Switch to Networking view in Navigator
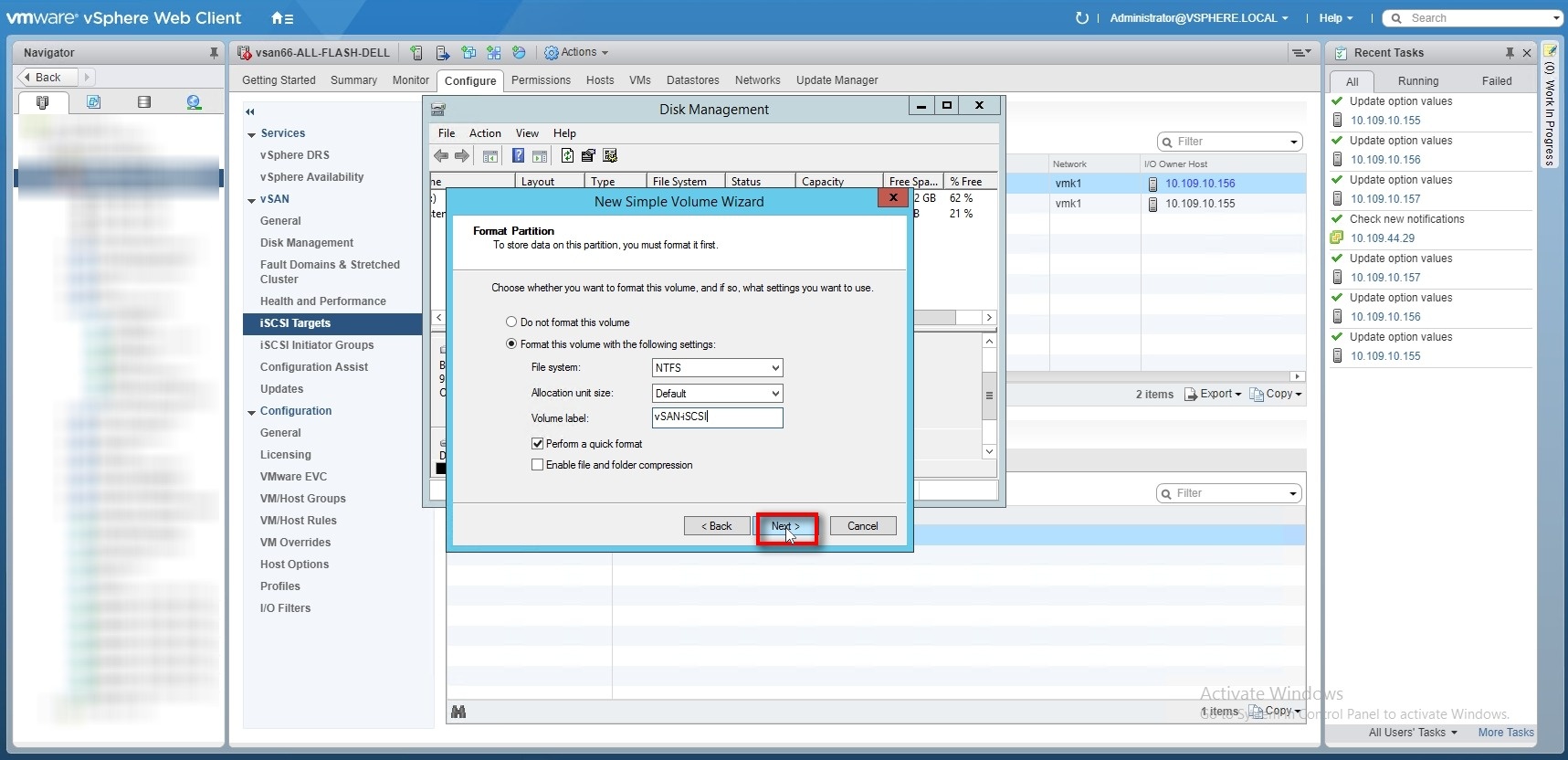The width and height of the screenshot is (1568, 760). (194, 102)
